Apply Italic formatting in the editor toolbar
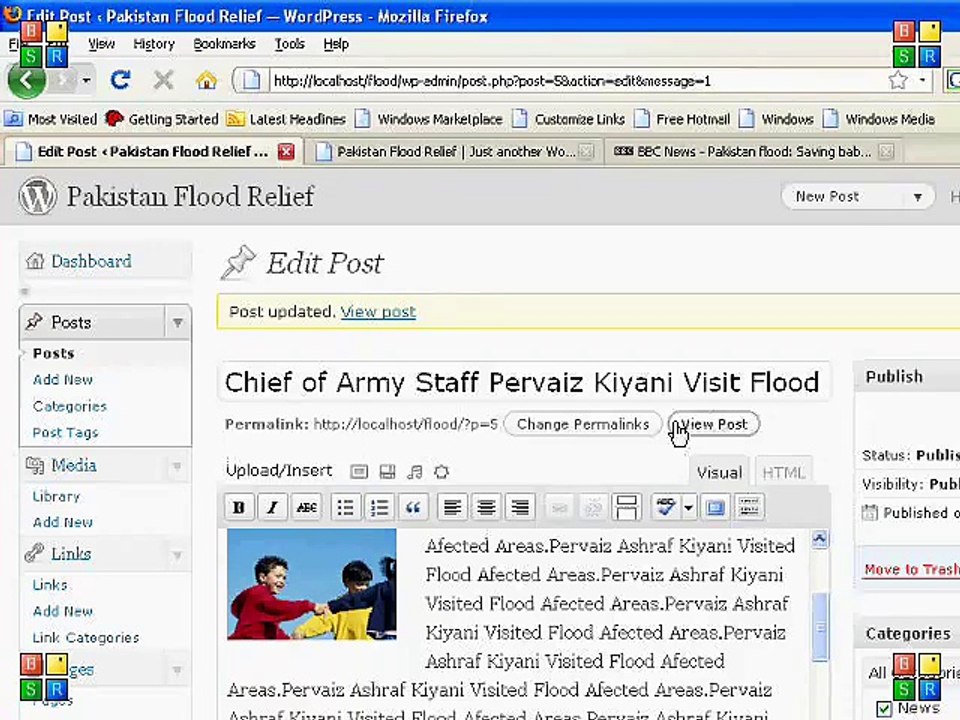 (x=273, y=508)
